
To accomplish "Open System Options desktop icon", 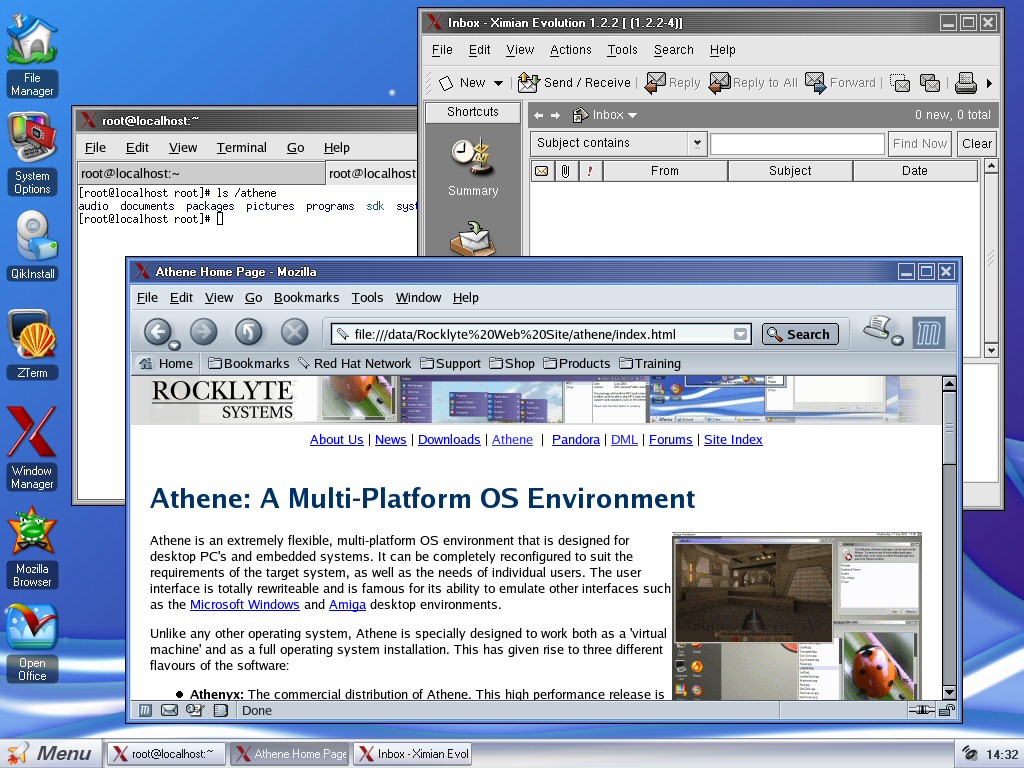I will pyautogui.click(x=32, y=154).
